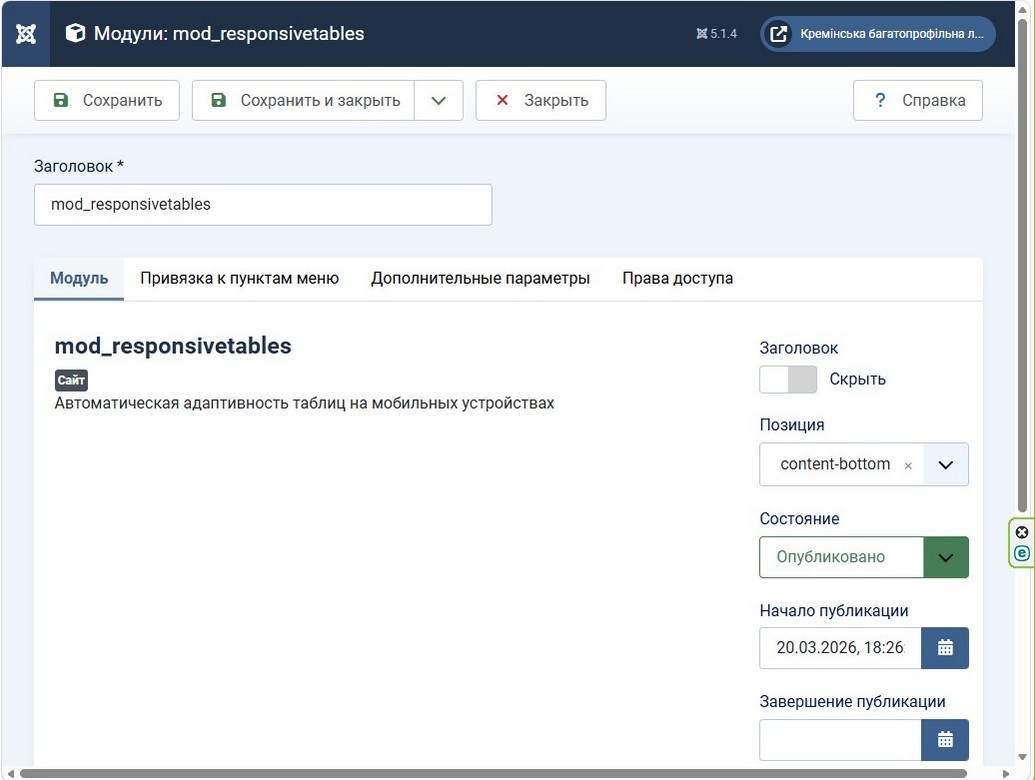Expand the Сохранить и закрыть dropdown arrow

(x=438, y=100)
